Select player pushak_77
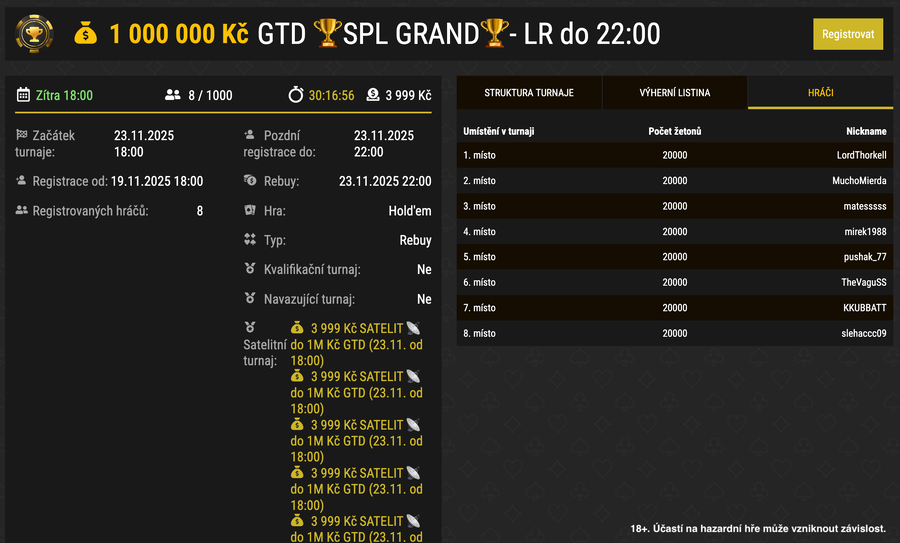Viewport: 900px width, 543px height. click(864, 257)
